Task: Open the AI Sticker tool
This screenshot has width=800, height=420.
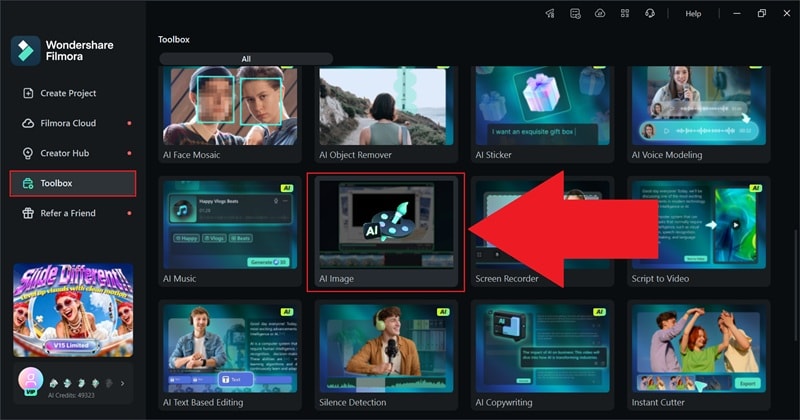Action: click(542, 114)
